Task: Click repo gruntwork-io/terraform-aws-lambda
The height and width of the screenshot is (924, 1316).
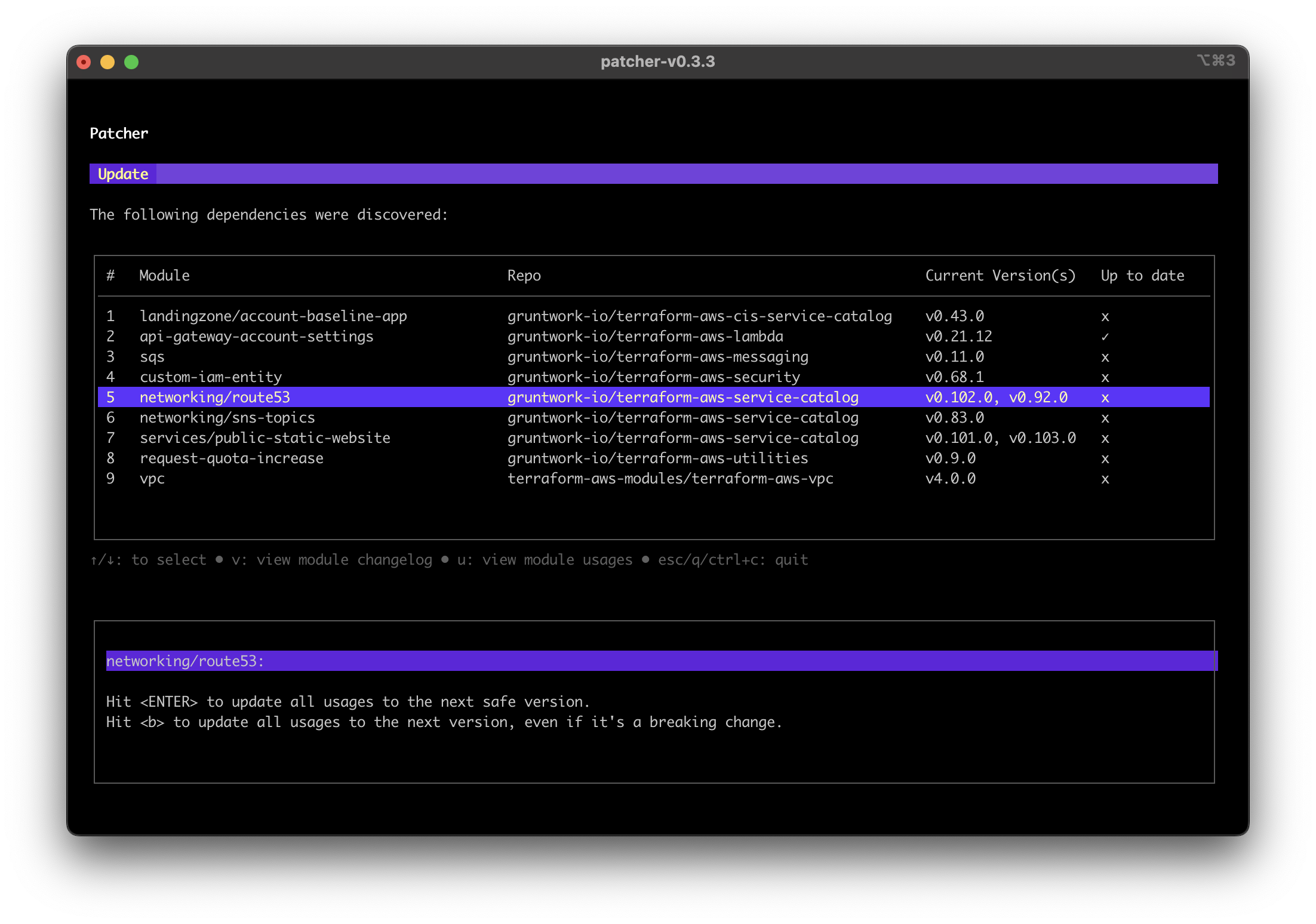Action: [644, 336]
